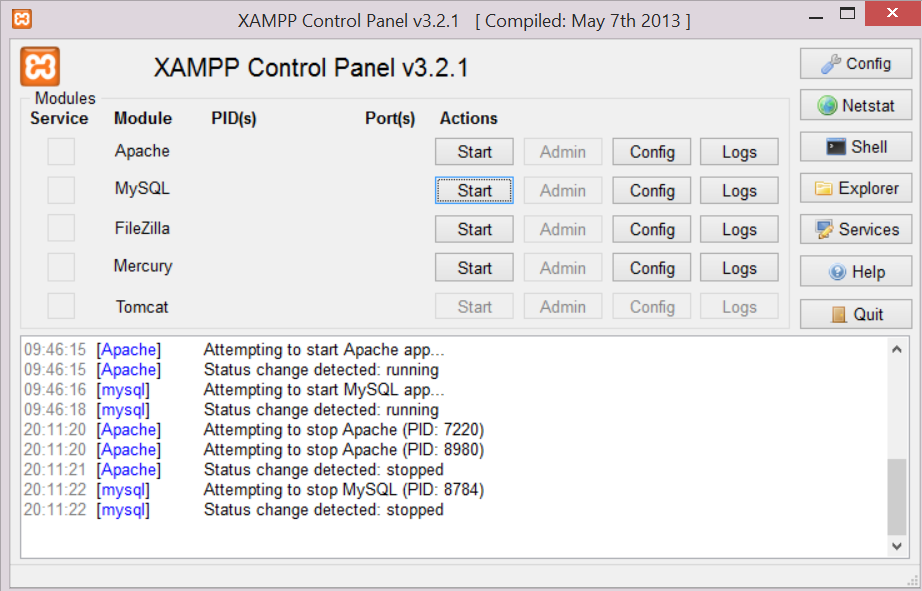Screen dimensions: 922x591
Task: Toggle Mercury service checkbox
Action: point(61,267)
